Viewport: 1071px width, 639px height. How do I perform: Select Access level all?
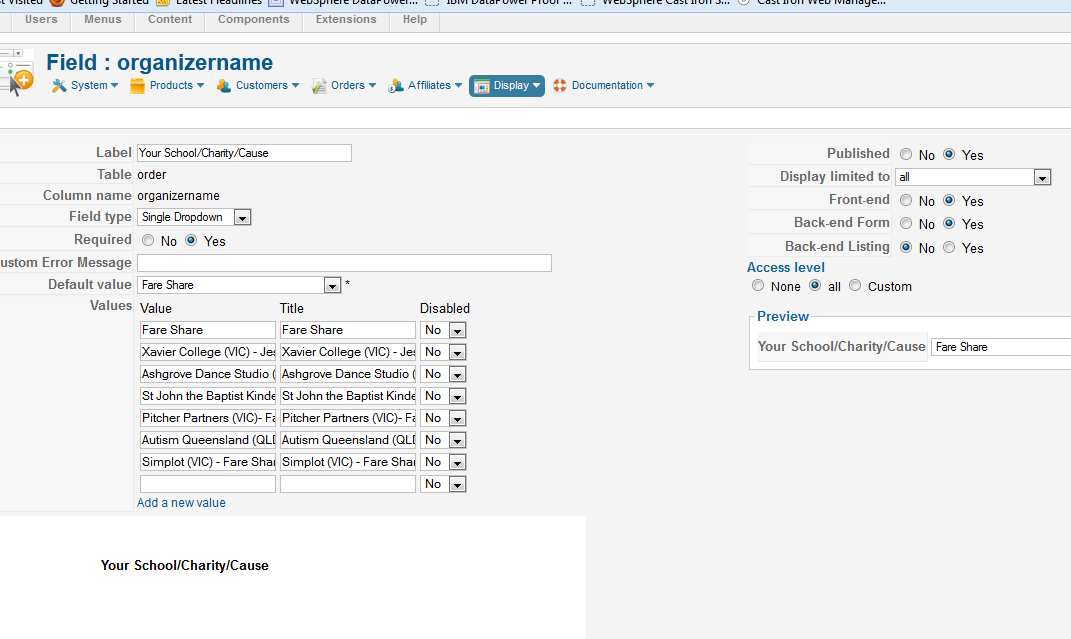pyautogui.click(x=815, y=285)
